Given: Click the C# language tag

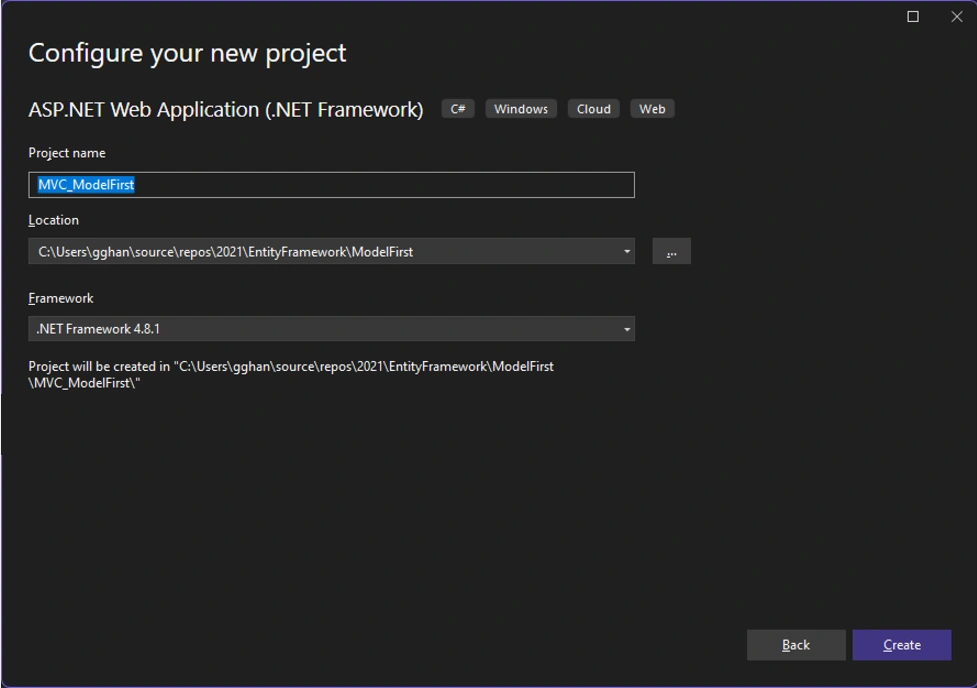Looking at the screenshot, I should (x=458, y=109).
